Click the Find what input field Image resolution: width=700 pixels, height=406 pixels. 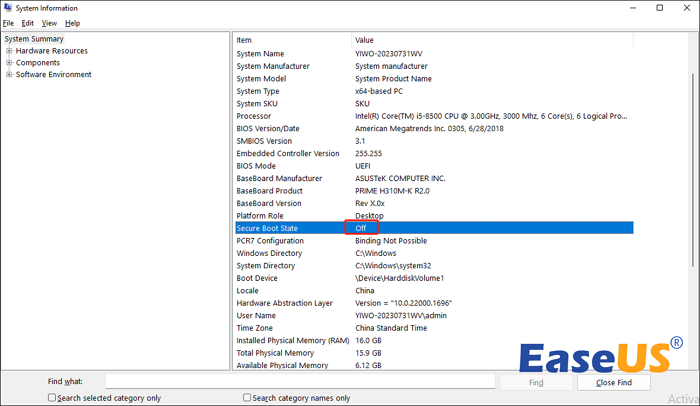[300, 382]
